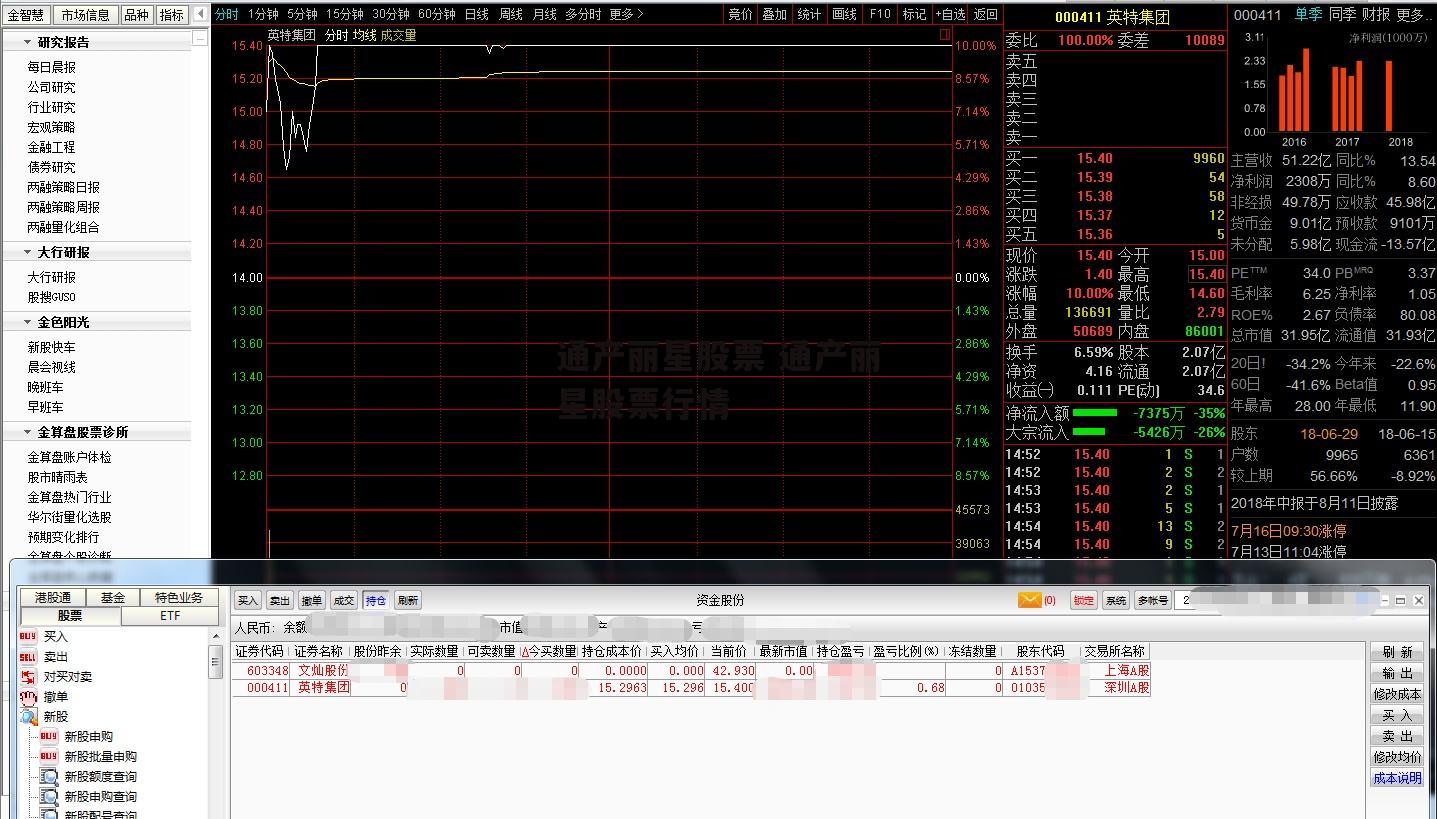
Task: Open the mail envelope icon showing (0)
Action: 1029,600
